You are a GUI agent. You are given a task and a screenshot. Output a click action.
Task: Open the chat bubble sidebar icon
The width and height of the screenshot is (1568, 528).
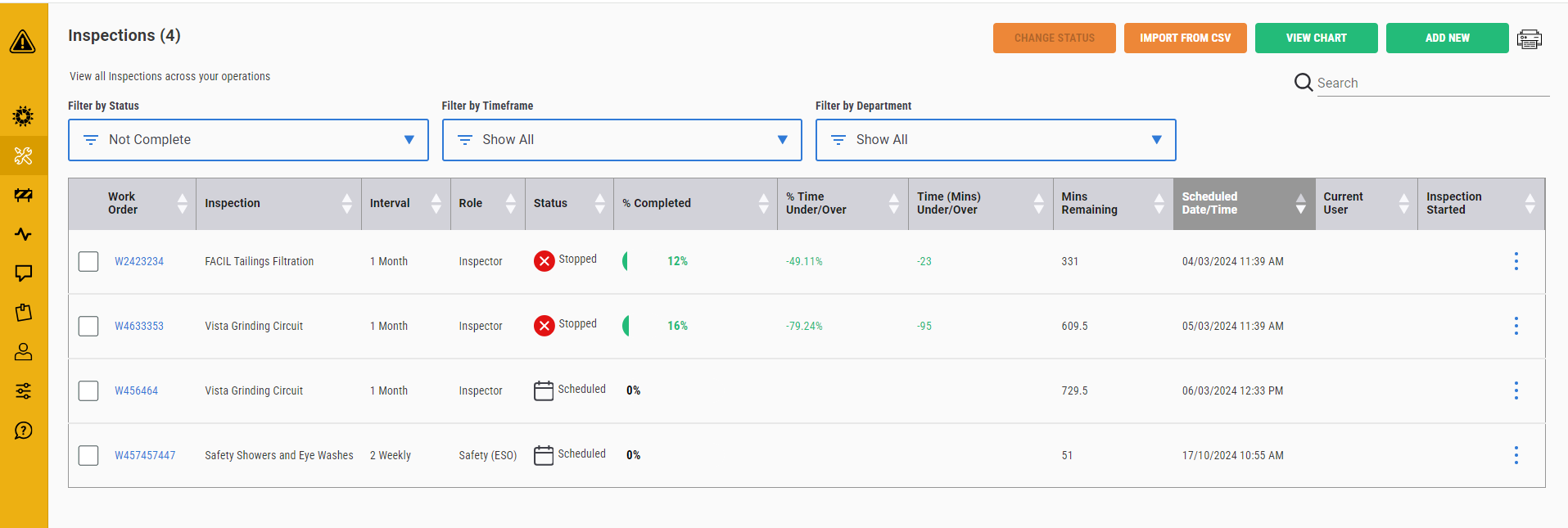pyautogui.click(x=23, y=273)
